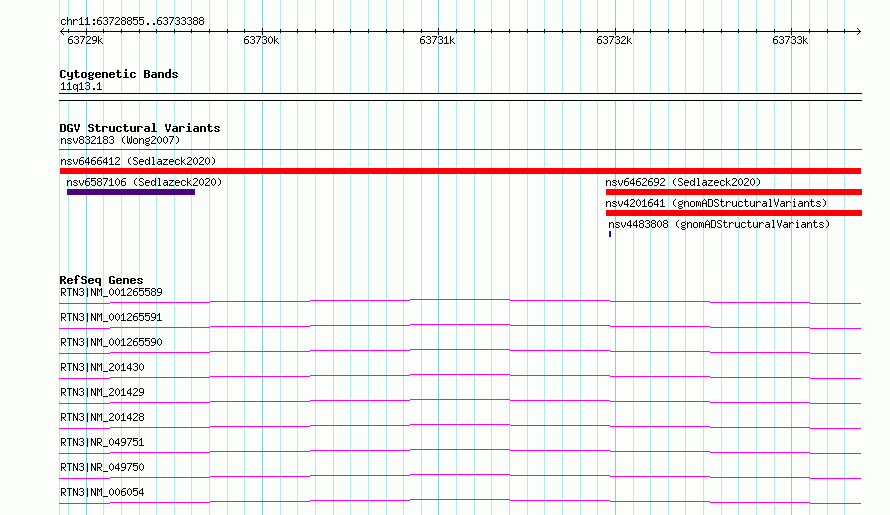This screenshot has width=890, height=515.
Task: Open the RTN3|NR_049750 transcript
Action: click(102, 467)
